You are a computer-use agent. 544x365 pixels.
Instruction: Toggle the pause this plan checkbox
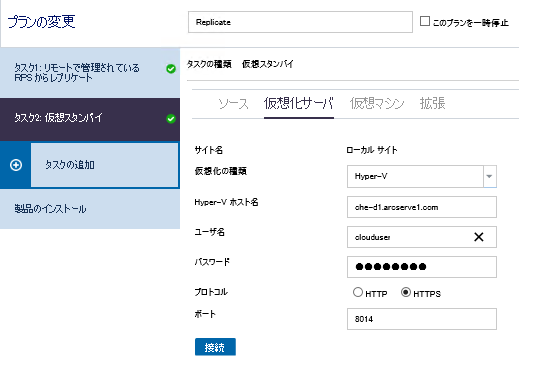coord(425,21)
